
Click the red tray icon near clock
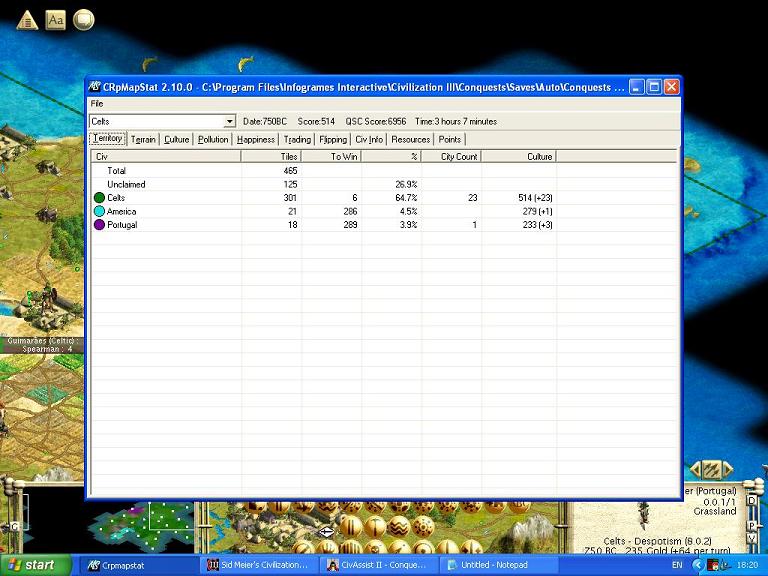[x=713, y=565]
